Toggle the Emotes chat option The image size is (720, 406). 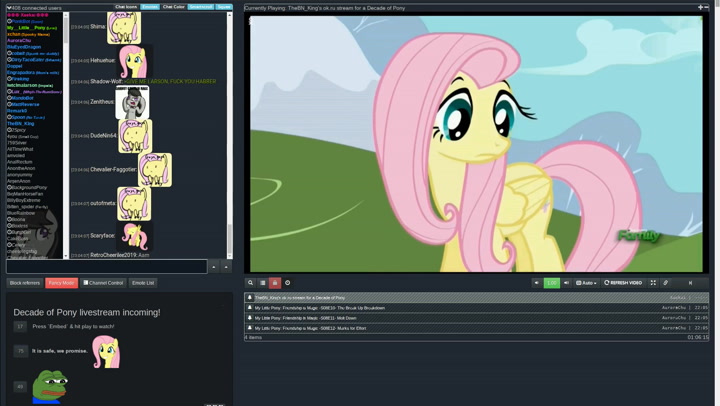click(150, 7)
